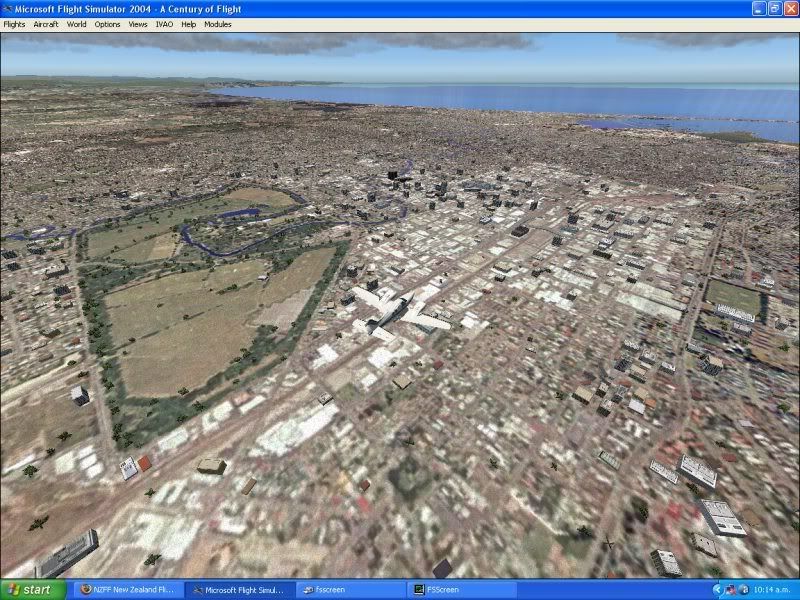Click the tray icon beside the clock
Image resolution: width=800 pixels, height=600 pixels.
click(742, 588)
